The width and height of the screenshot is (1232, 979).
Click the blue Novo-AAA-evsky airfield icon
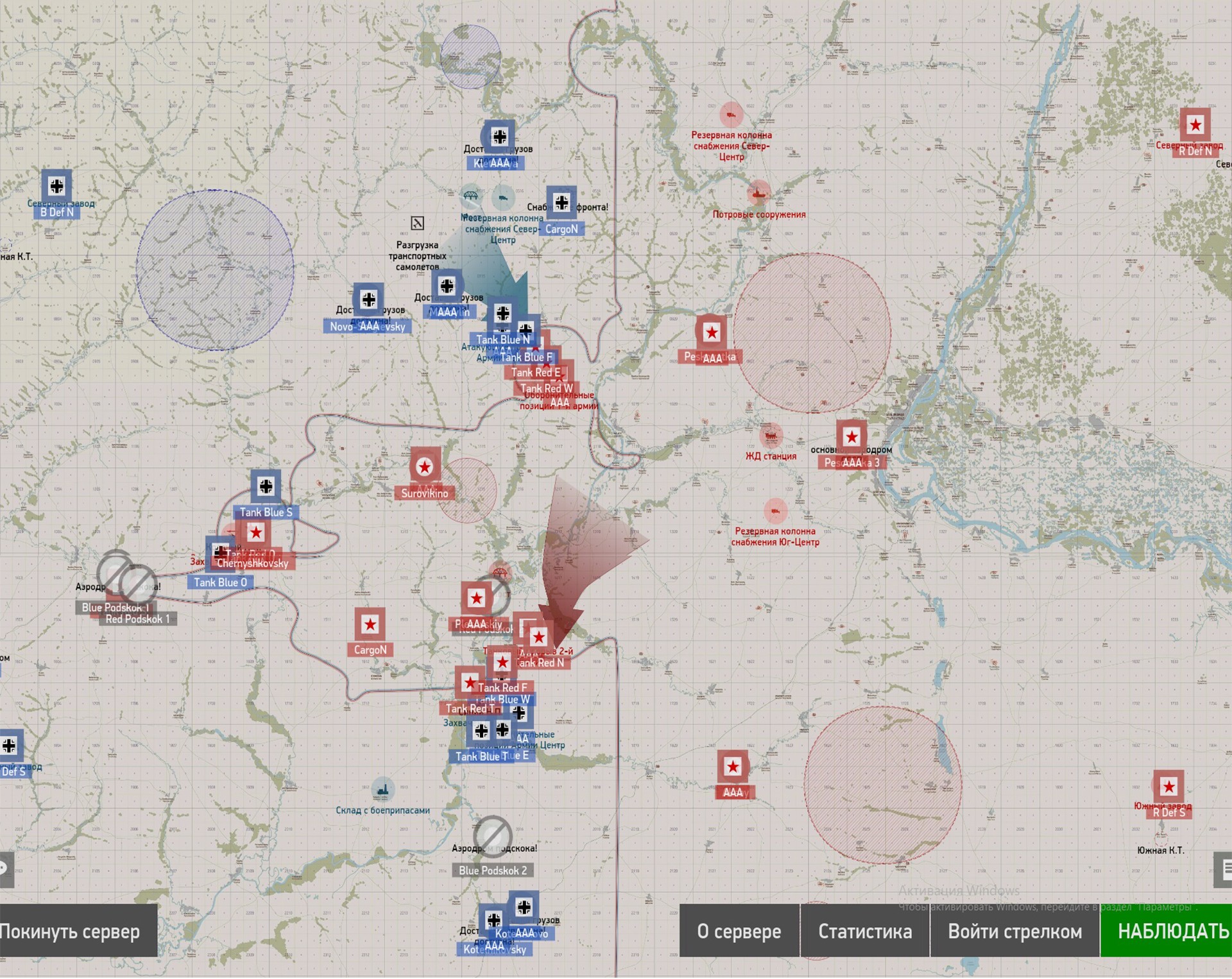(x=368, y=299)
